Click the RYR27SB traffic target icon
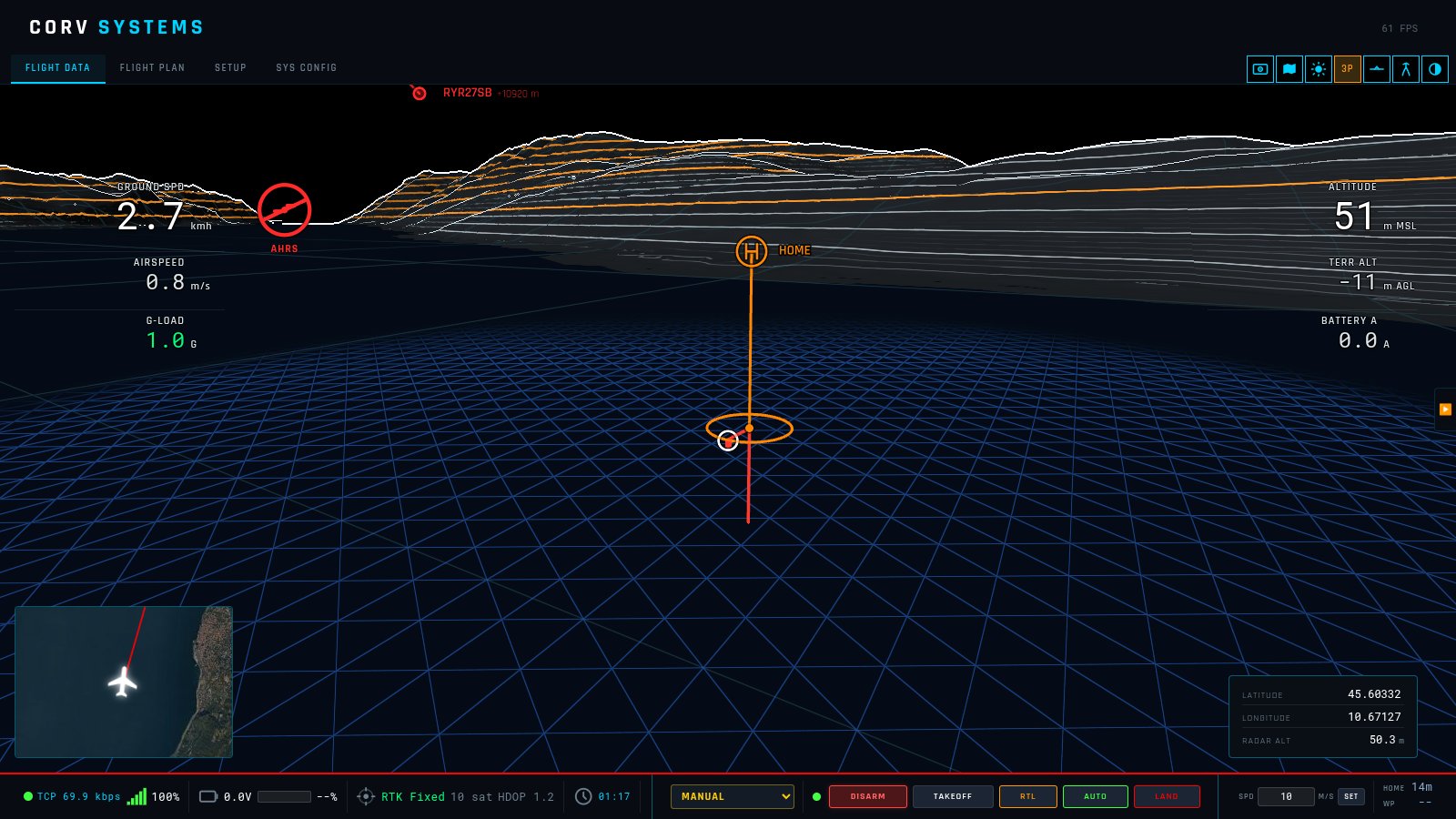Viewport: 1456px width, 819px height. [x=419, y=93]
